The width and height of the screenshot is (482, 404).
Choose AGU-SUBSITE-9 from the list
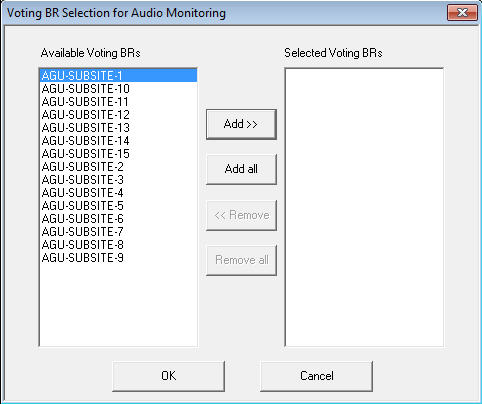click(118, 258)
